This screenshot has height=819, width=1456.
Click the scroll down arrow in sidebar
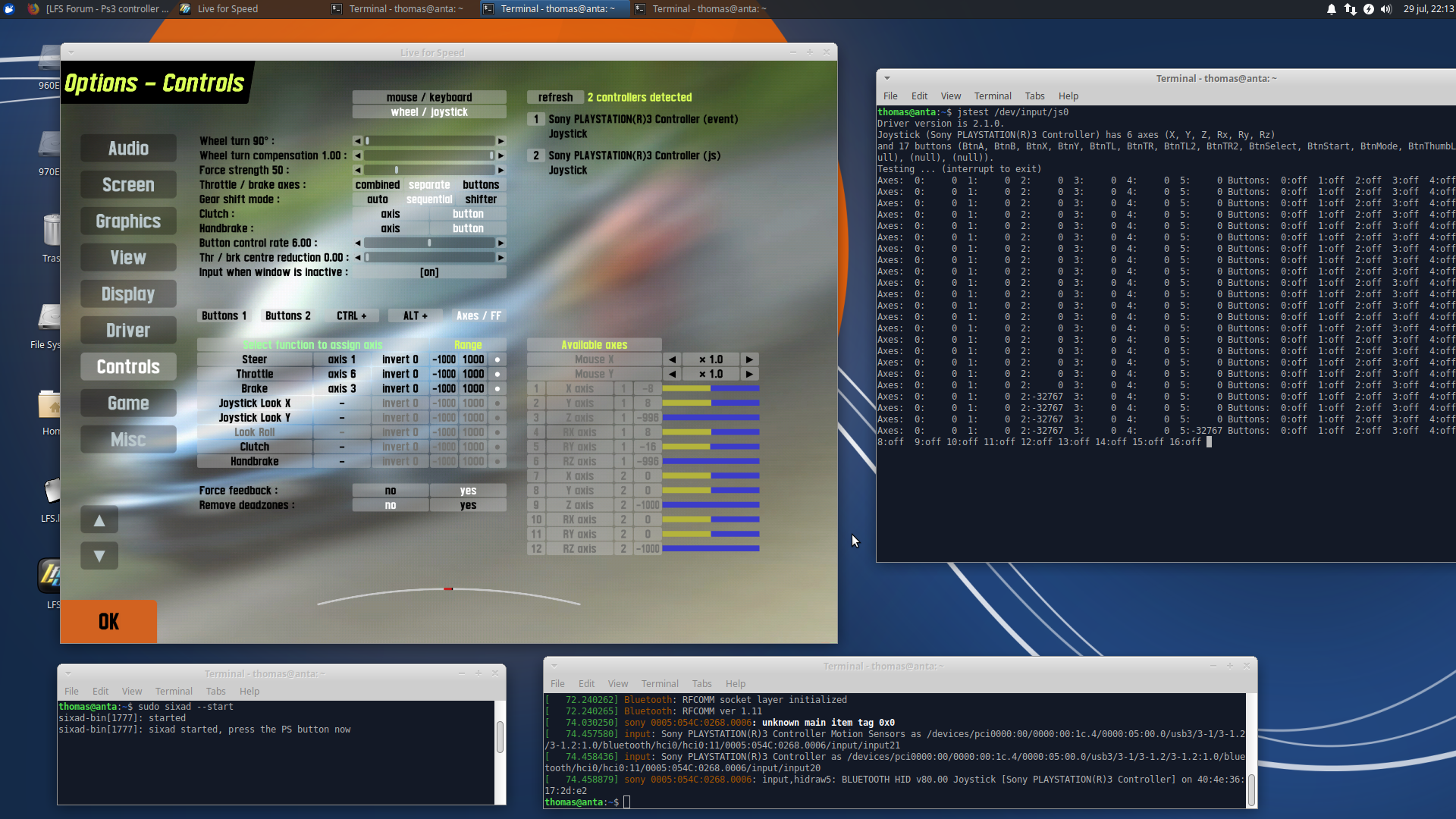(99, 556)
